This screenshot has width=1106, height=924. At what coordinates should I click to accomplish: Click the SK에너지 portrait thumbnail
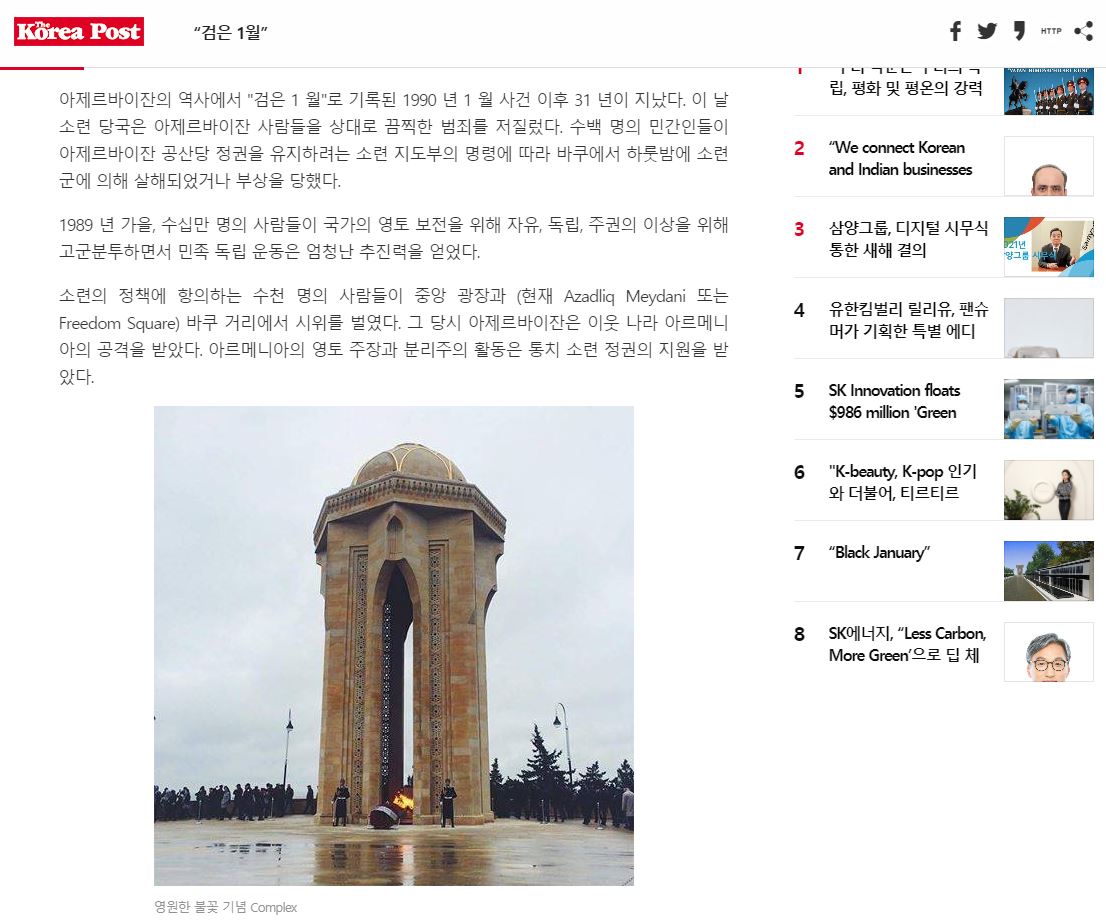click(x=1049, y=652)
